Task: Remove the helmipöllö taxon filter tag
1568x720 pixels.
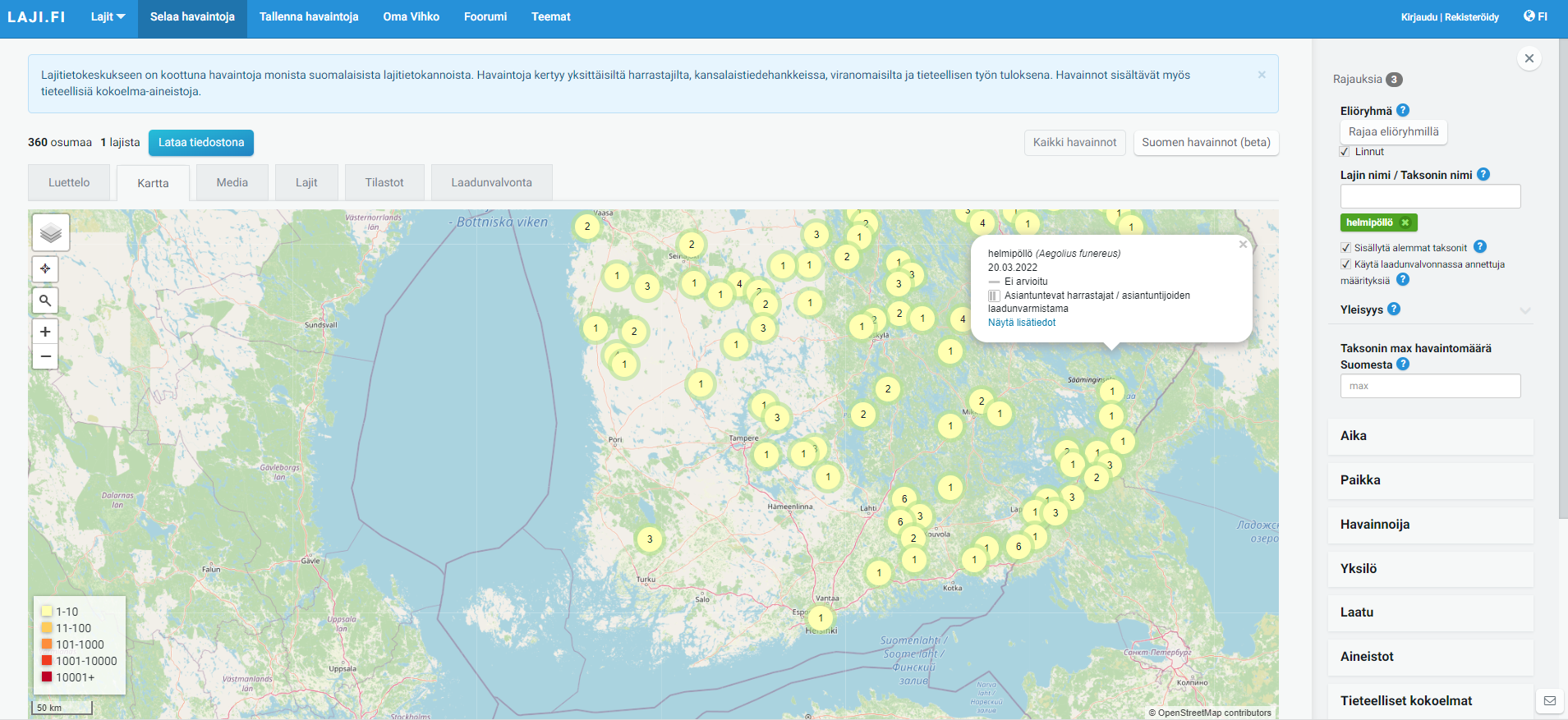Action: (1405, 222)
